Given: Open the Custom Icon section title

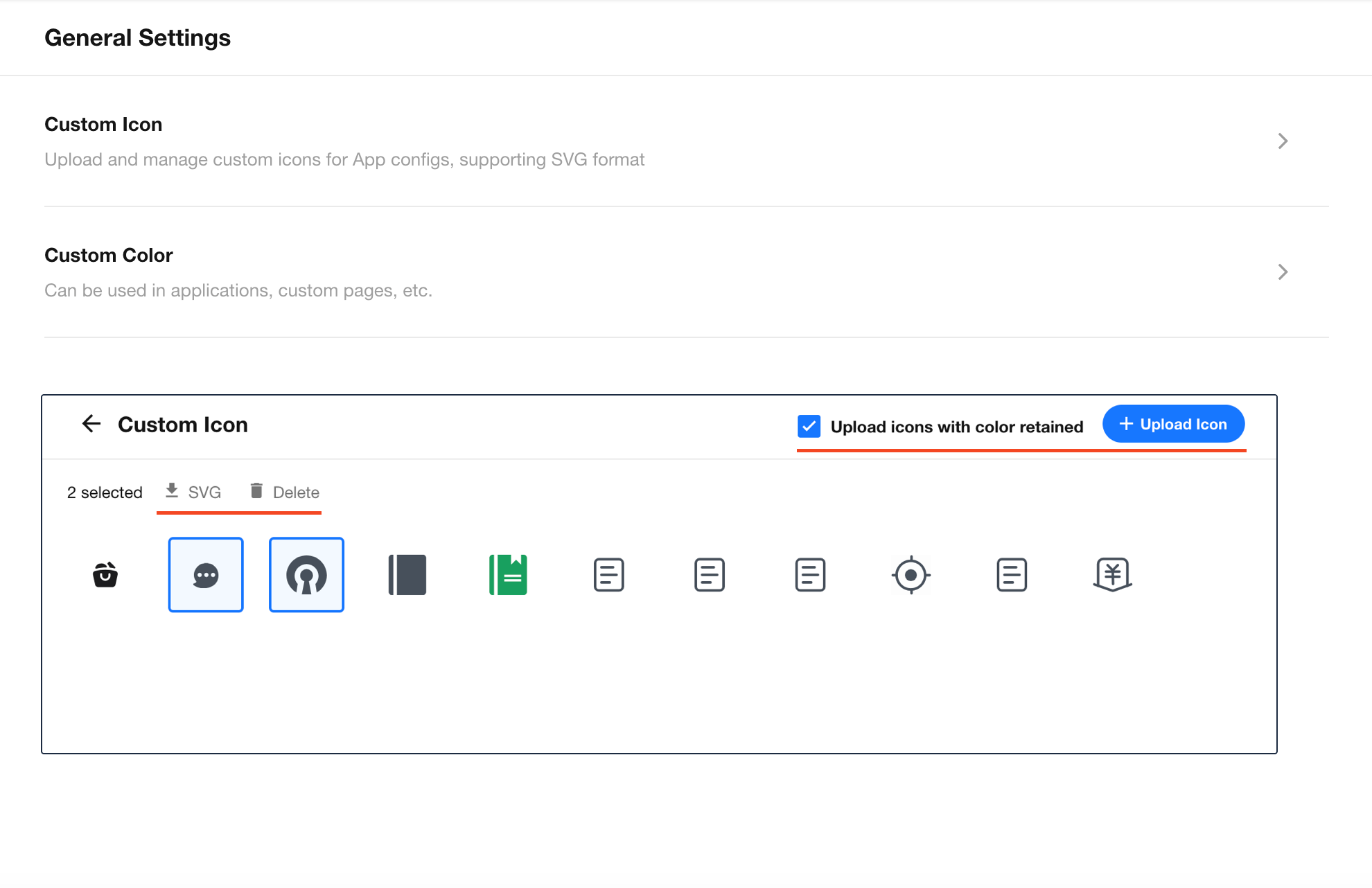Looking at the screenshot, I should pyautogui.click(x=103, y=125).
